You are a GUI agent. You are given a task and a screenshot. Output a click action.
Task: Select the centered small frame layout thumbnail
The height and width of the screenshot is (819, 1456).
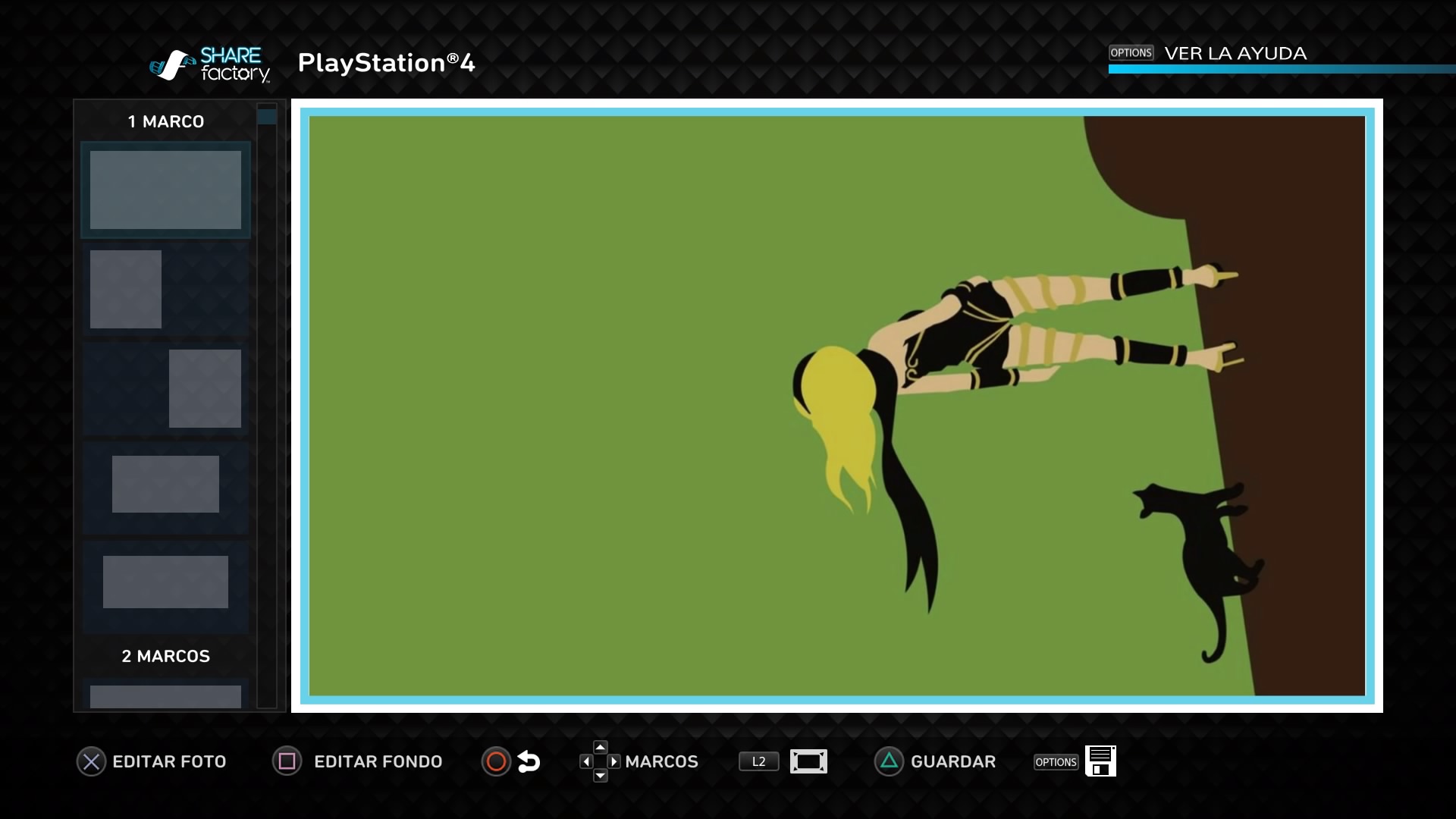165,488
